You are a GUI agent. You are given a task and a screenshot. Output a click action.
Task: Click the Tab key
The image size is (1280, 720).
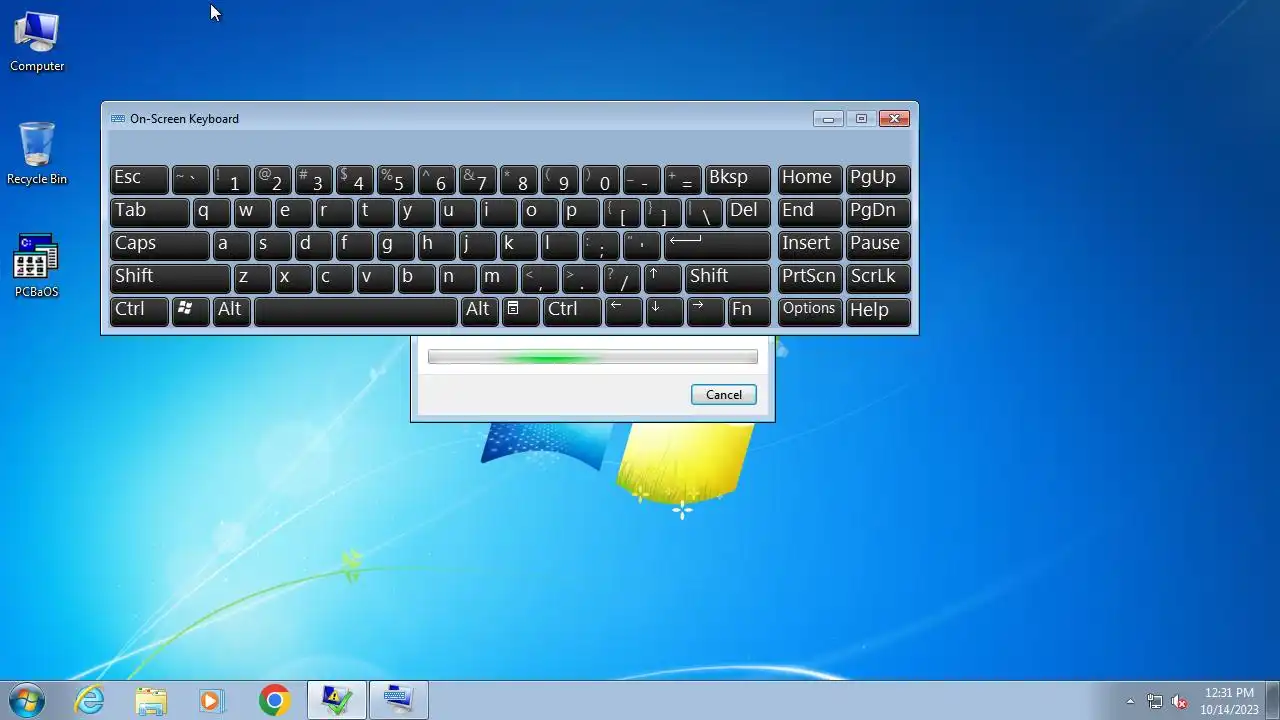(149, 211)
